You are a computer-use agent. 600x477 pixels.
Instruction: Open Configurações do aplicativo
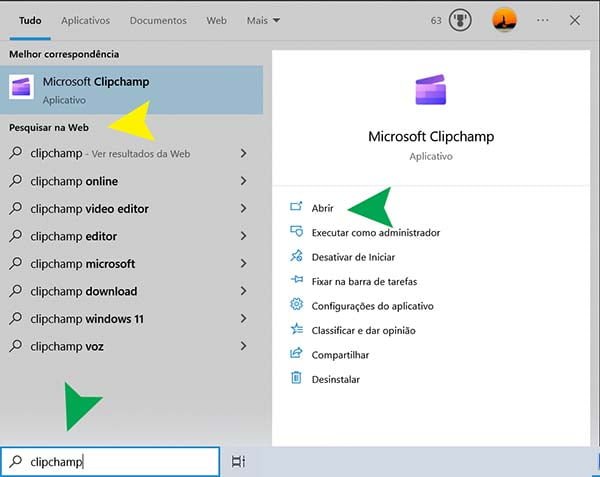pos(372,306)
